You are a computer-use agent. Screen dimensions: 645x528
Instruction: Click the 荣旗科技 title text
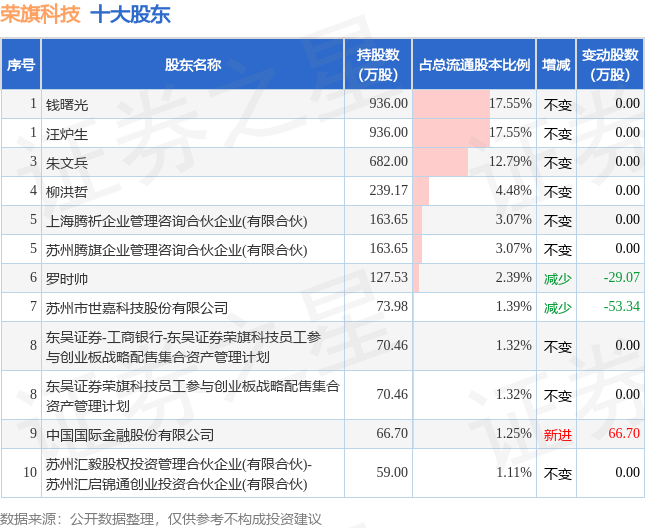coord(40,14)
